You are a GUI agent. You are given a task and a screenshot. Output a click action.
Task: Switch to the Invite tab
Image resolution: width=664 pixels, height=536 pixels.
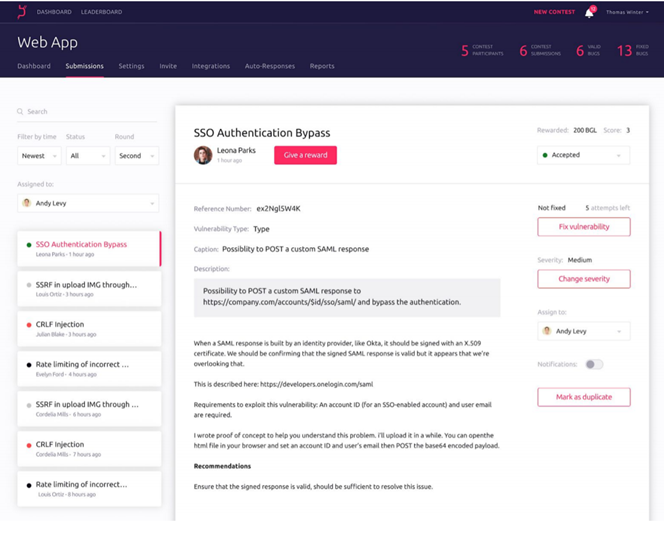coord(168,66)
